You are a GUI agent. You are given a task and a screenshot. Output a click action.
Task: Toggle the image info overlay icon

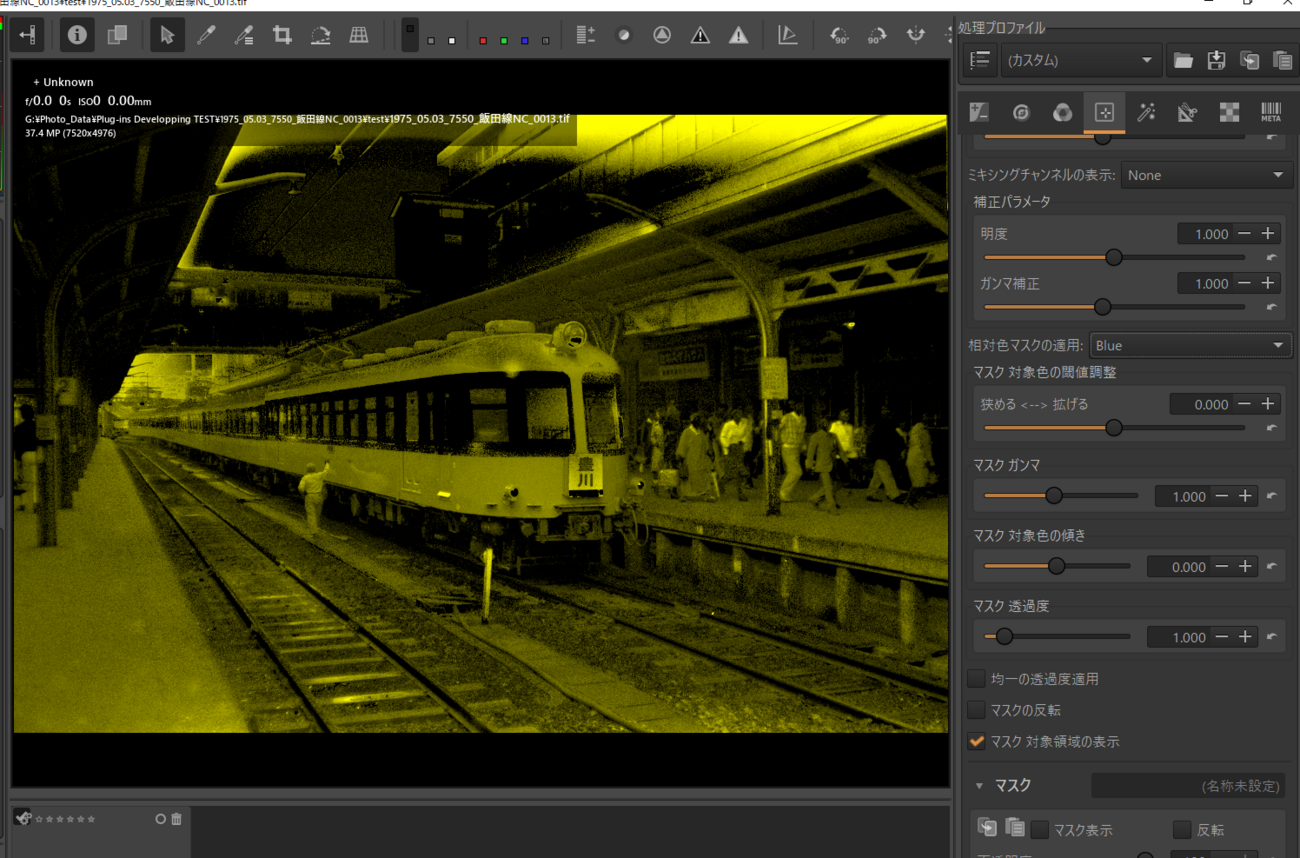click(77, 36)
